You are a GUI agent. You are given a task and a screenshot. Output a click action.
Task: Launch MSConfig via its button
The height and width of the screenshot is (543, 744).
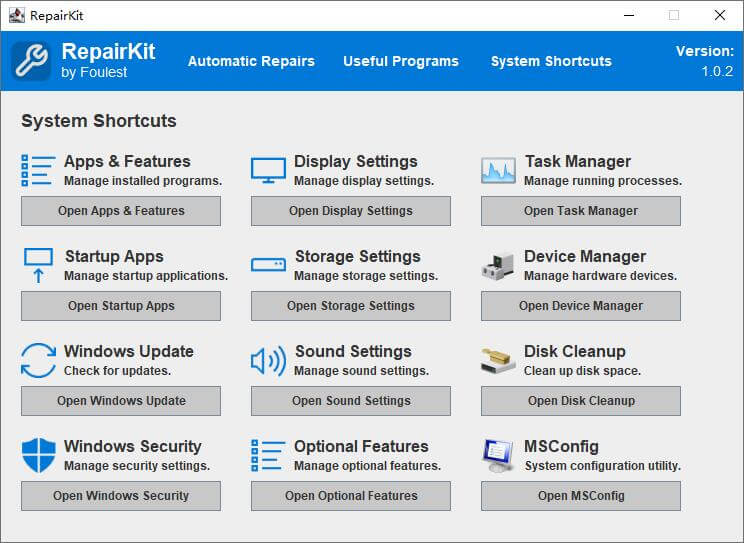pyautogui.click(x=581, y=496)
